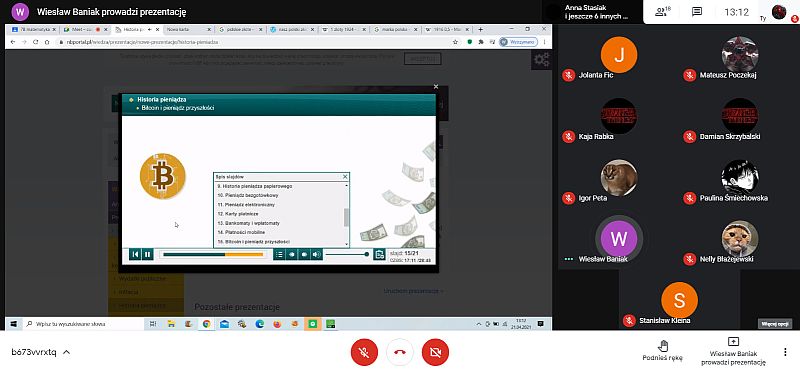This screenshot has width=800, height=373.
Task: Click the Windows taskbar search box
Action: [82, 324]
